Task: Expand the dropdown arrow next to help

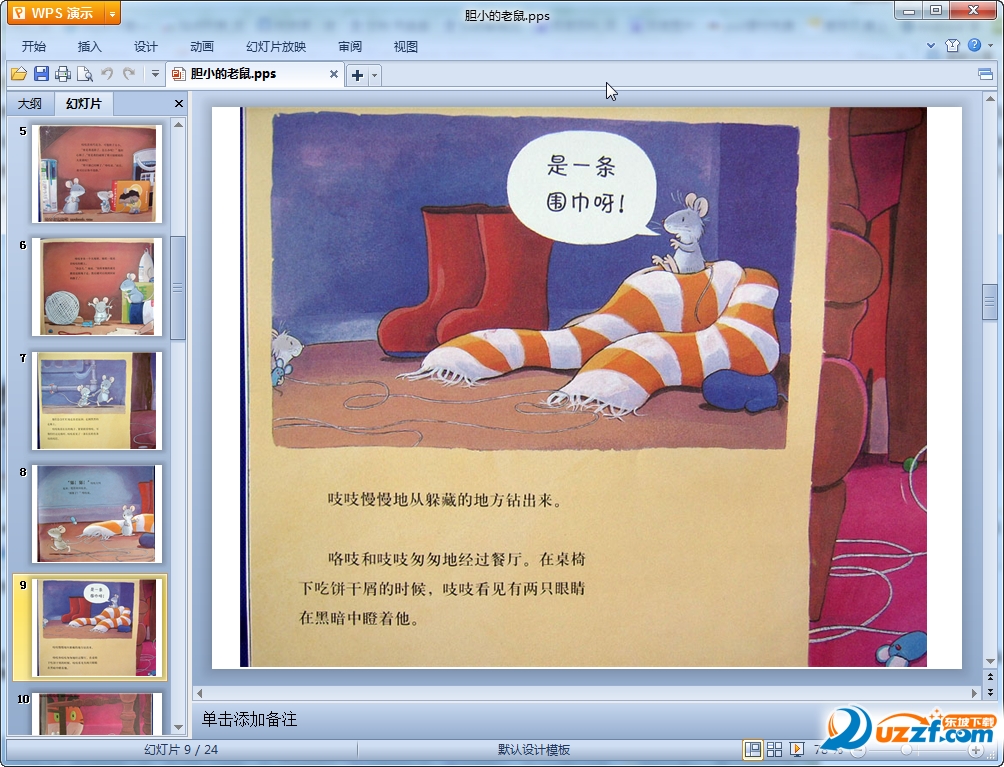Action: [x=991, y=45]
